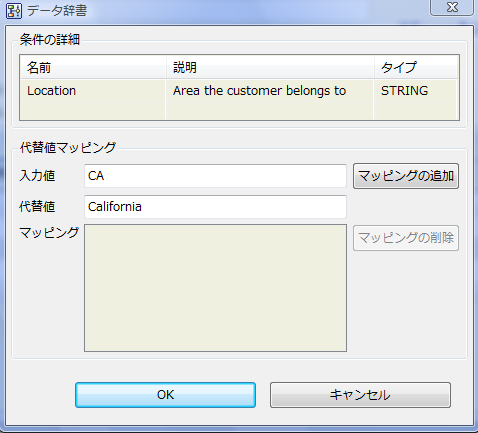Select the STRING type cell

click(416, 91)
